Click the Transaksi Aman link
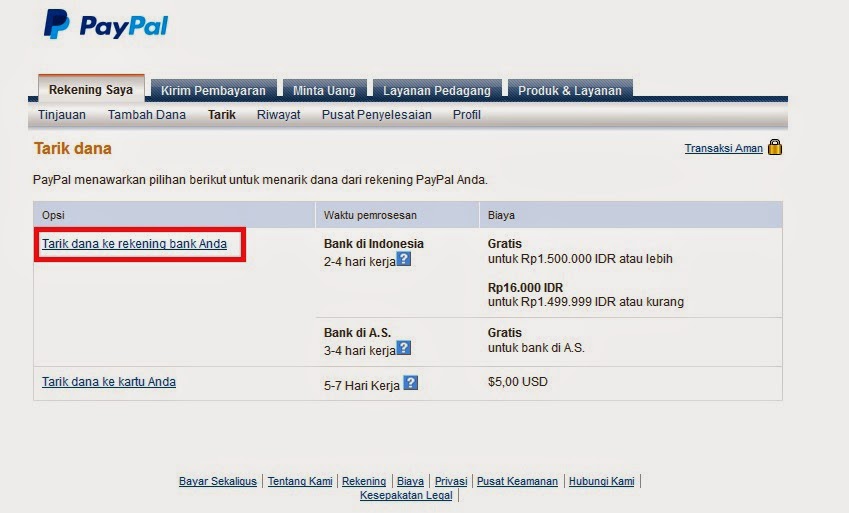 pos(723,148)
